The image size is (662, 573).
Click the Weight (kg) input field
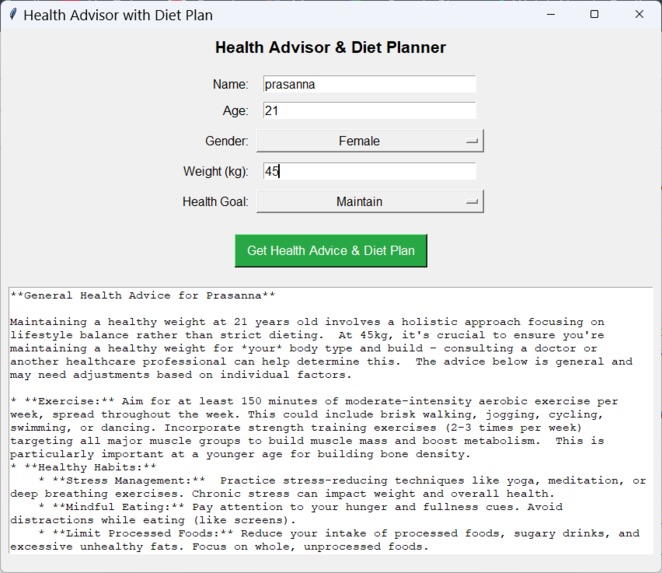(x=369, y=171)
